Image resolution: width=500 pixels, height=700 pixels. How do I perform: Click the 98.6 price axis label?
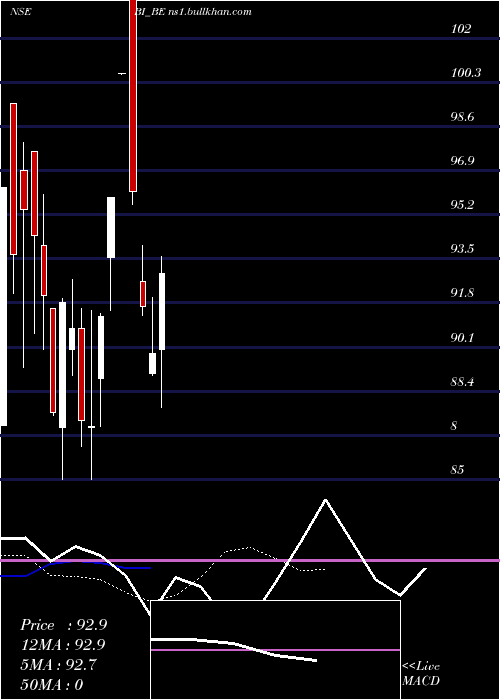pyautogui.click(x=462, y=117)
